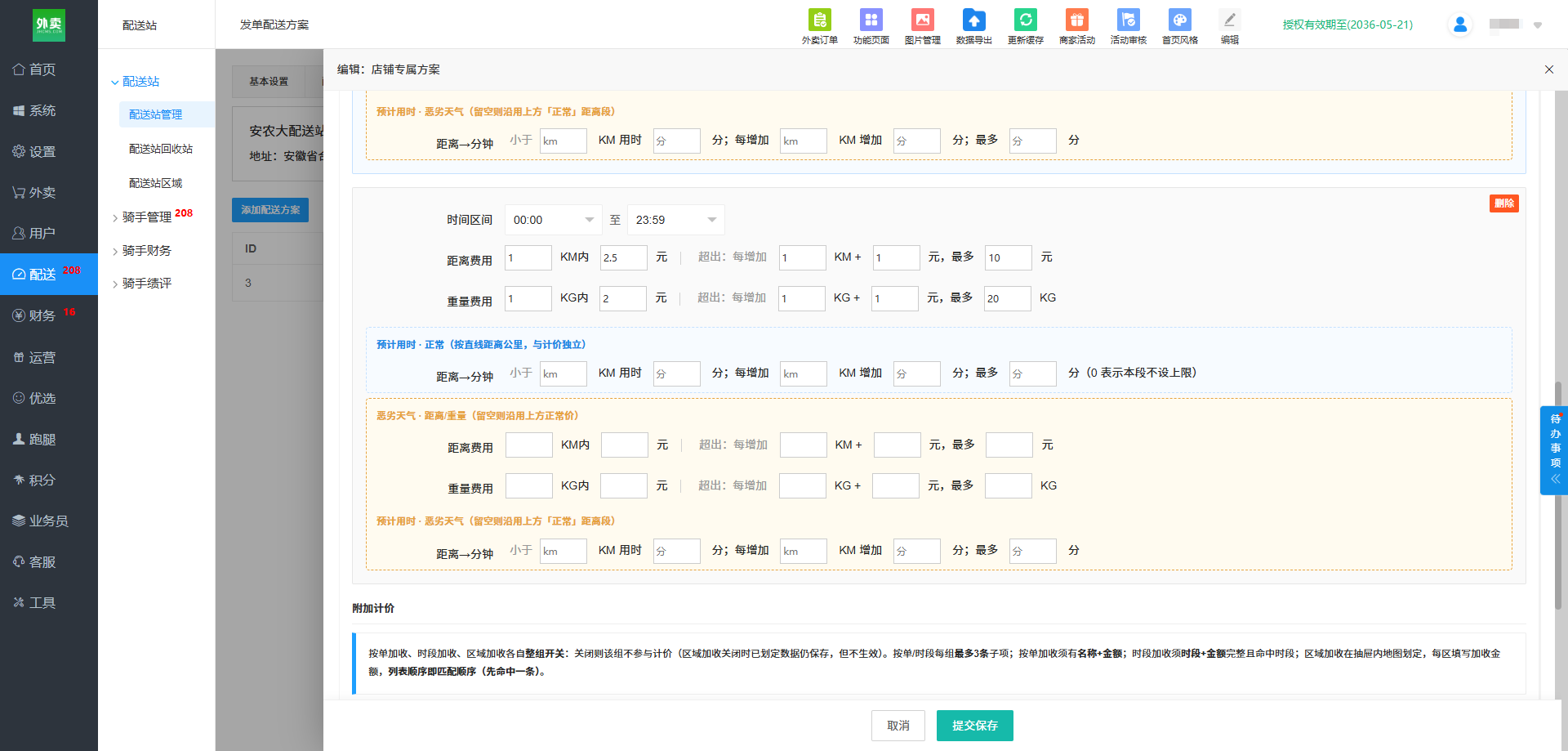Select 配送站区域 in submenu
The width and height of the screenshot is (1568, 751).
156,183
